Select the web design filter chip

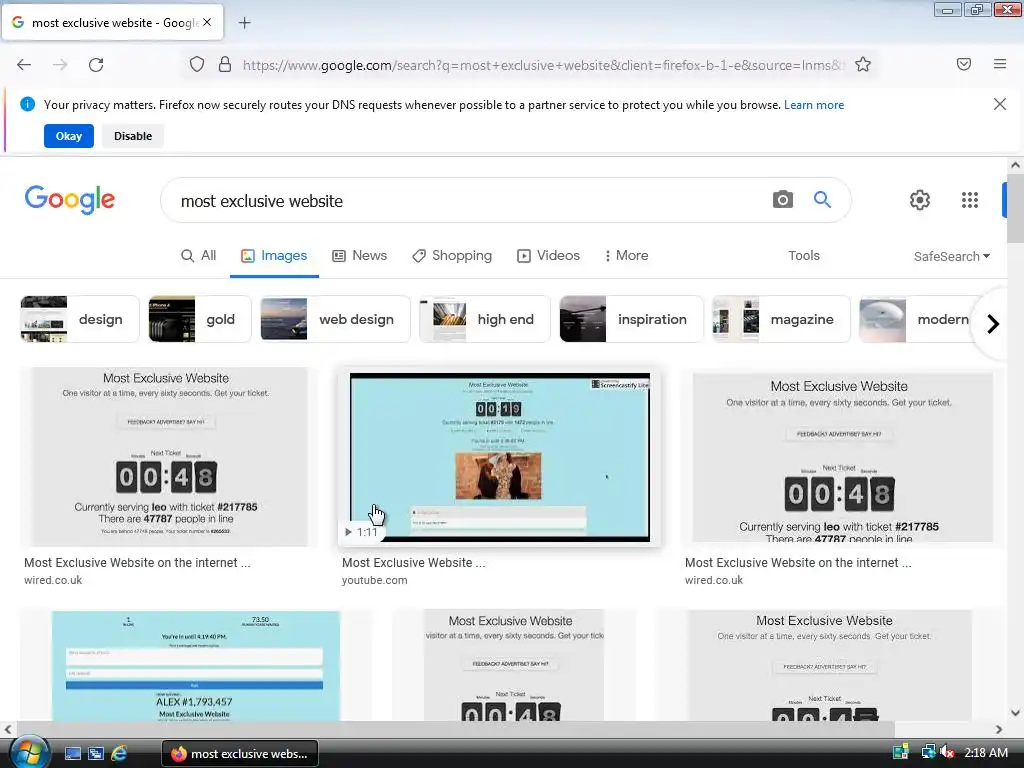(x=335, y=319)
